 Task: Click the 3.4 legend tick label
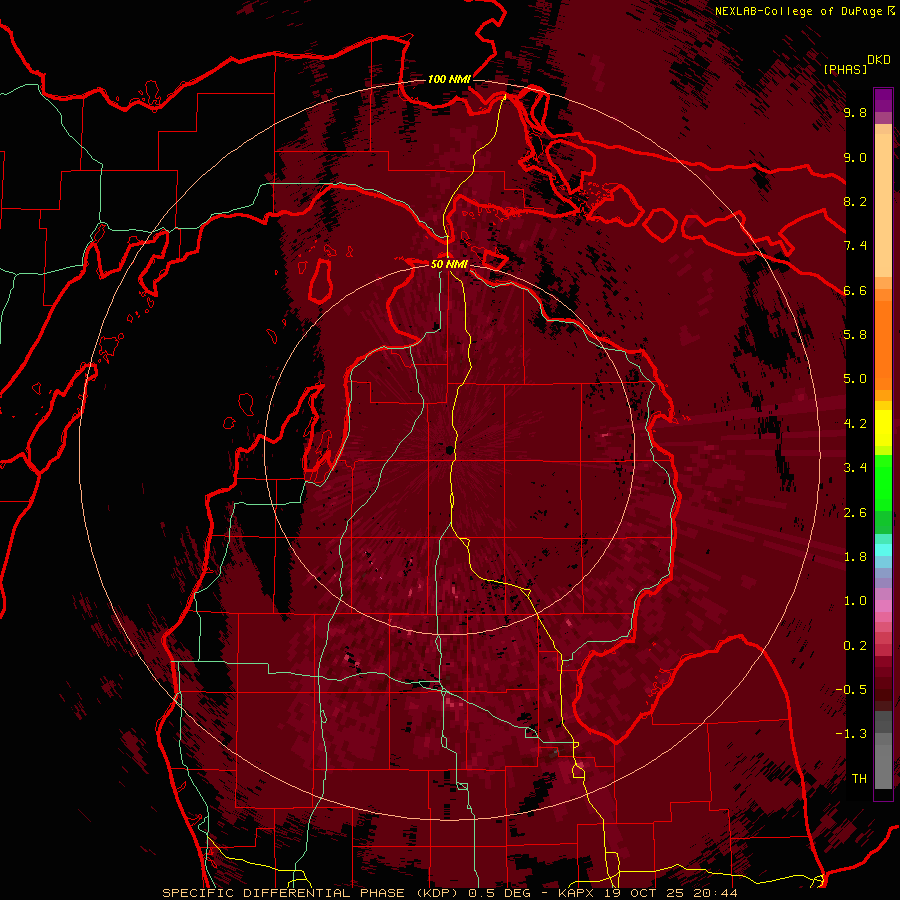[855, 468]
